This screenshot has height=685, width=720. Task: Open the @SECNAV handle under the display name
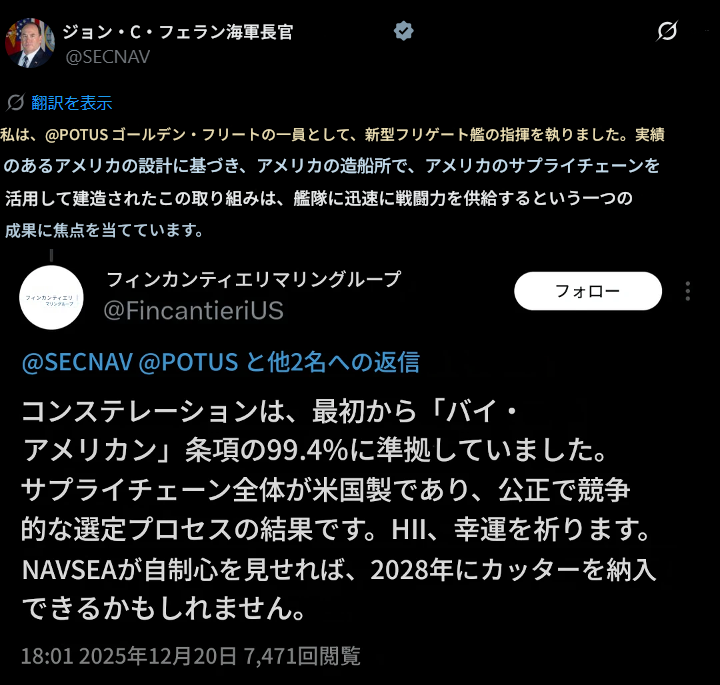pos(108,57)
